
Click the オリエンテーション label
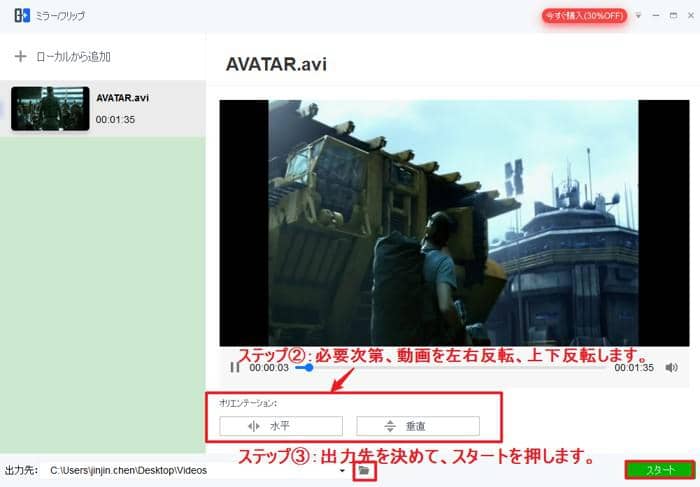point(248,403)
